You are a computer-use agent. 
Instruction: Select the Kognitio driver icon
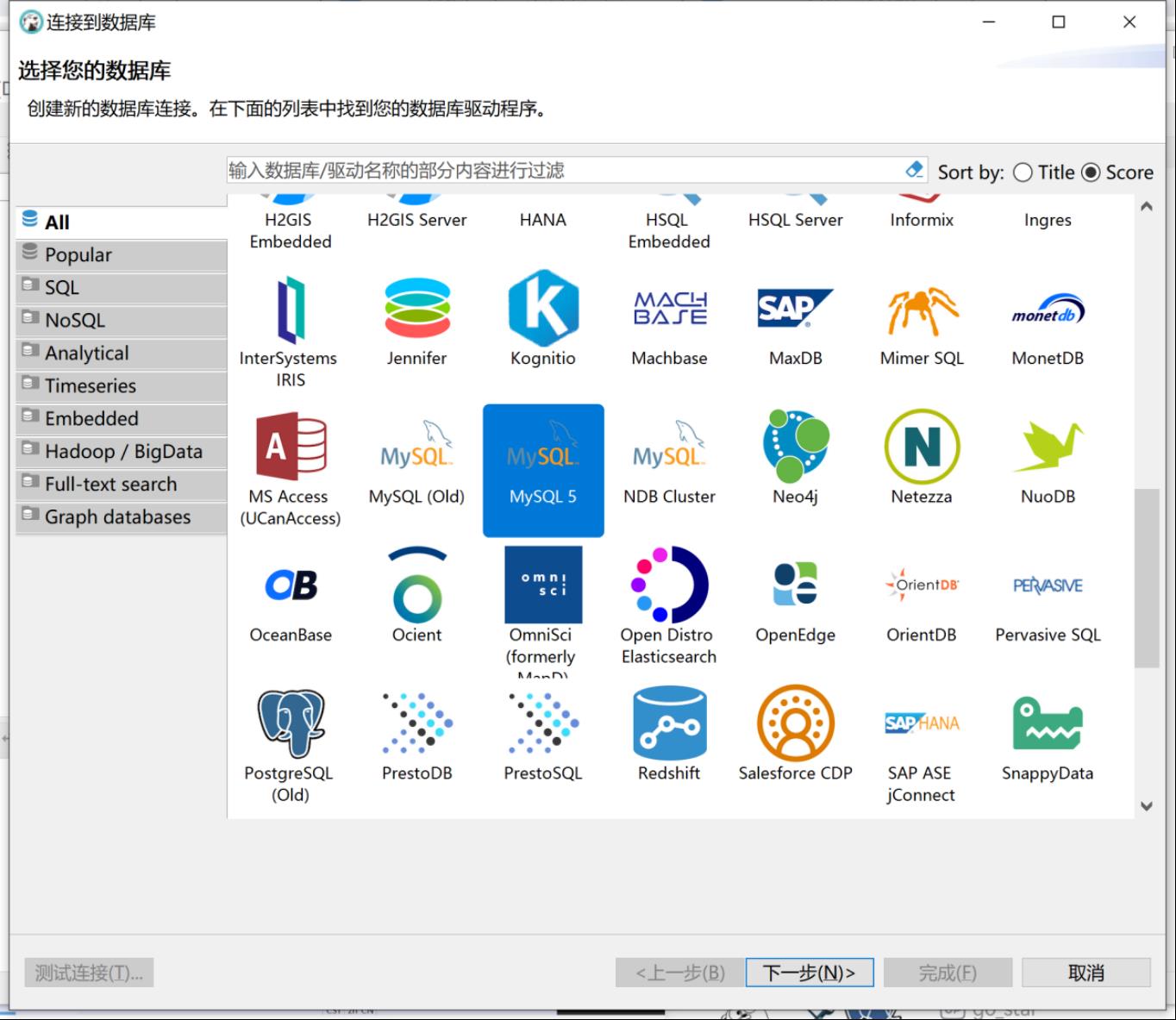click(543, 309)
